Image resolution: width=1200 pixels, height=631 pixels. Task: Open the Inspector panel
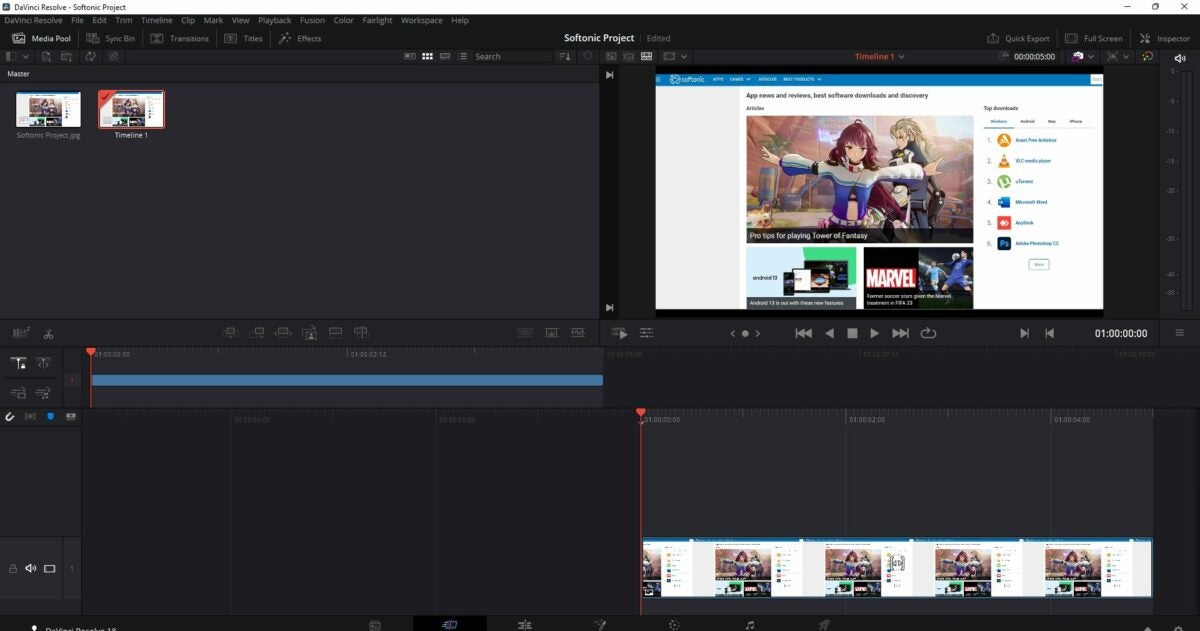point(1165,38)
